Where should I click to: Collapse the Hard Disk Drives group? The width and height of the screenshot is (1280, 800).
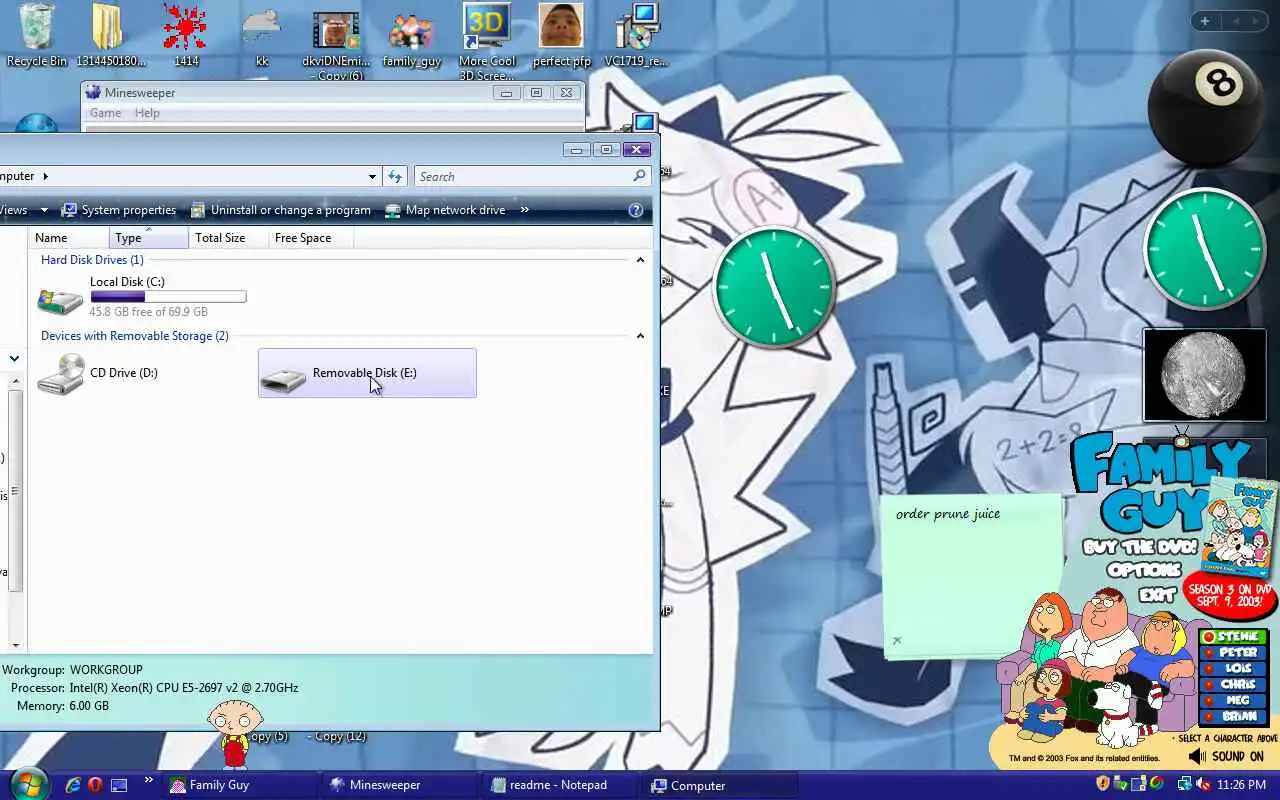(x=640, y=260)
